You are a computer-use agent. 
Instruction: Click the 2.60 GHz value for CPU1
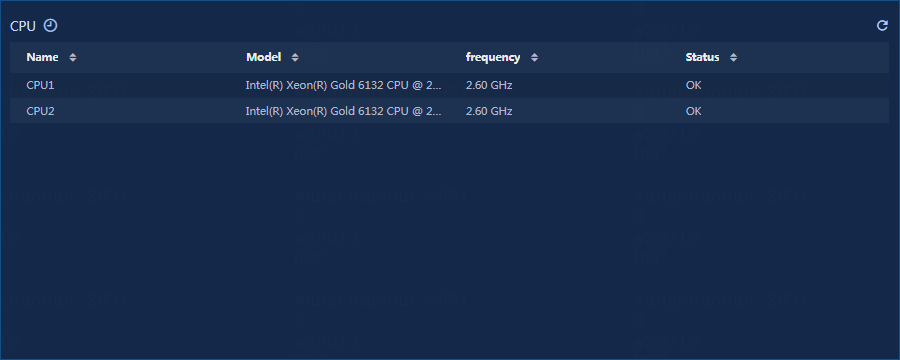coord(489,86)
